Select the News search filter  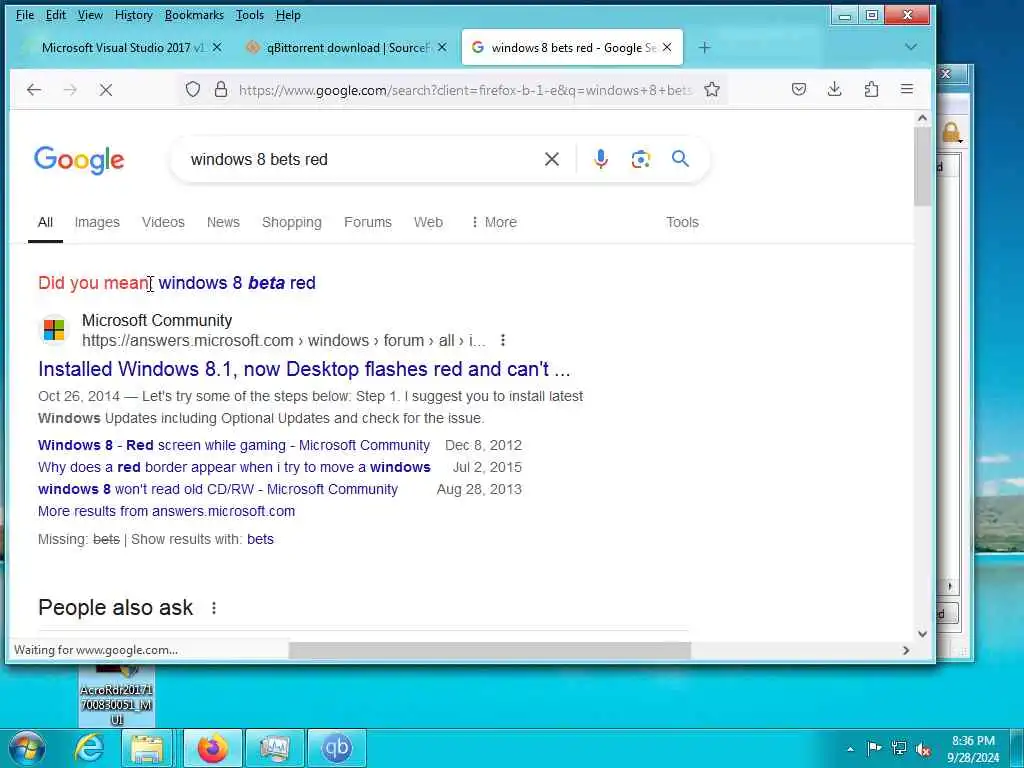point(223,222)
